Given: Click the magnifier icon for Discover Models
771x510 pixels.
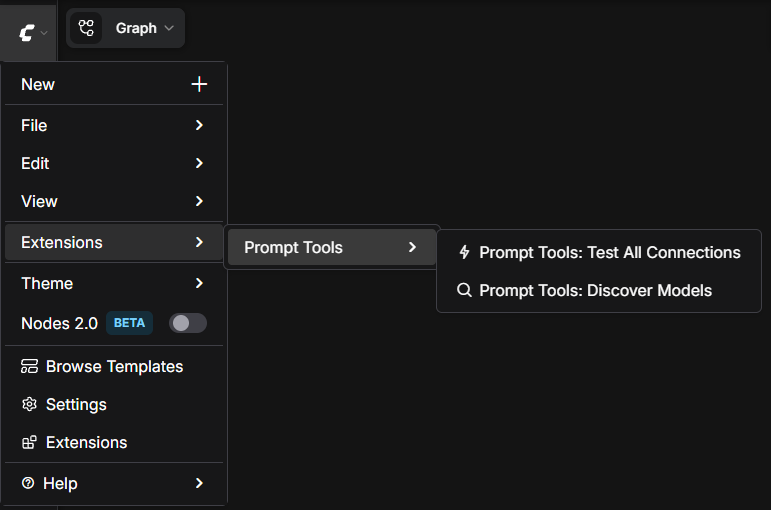Looking at the screenshot, I should coord(464,290).
